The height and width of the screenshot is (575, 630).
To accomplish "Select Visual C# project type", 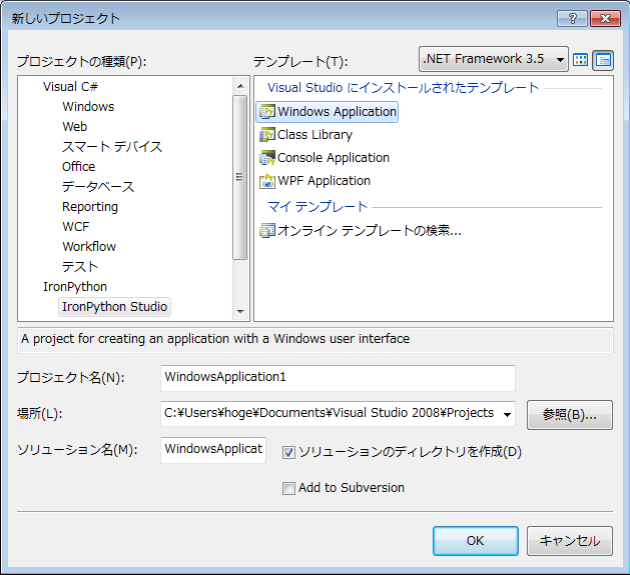I will 70,87.
